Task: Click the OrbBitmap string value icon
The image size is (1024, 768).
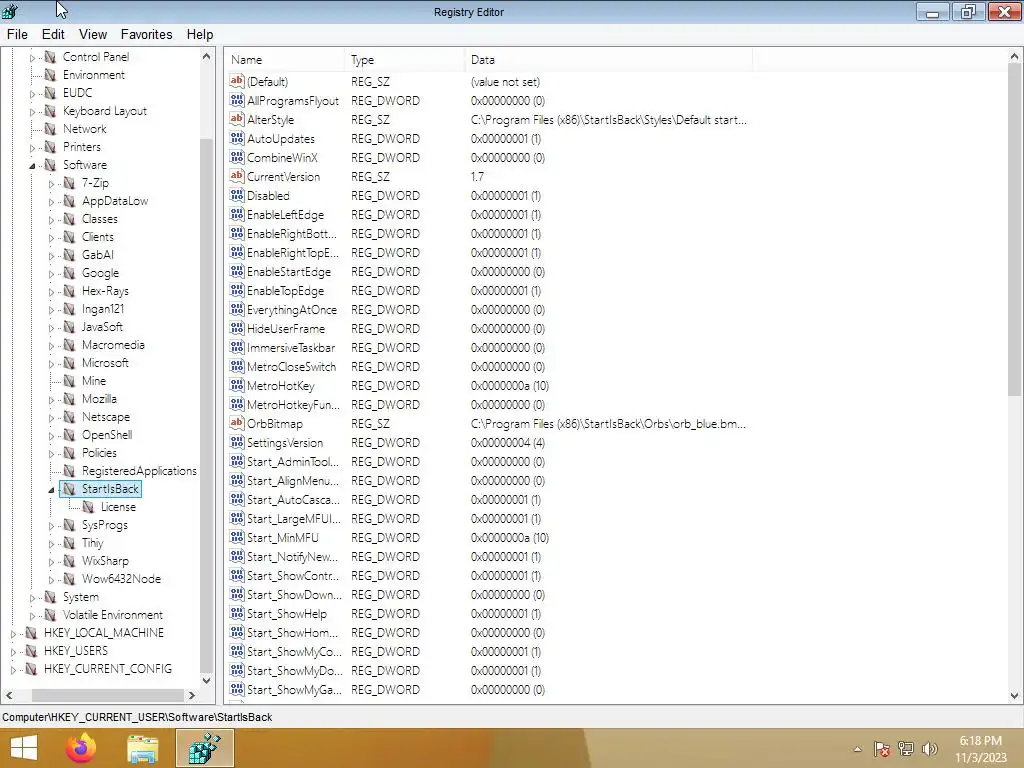Action: [236, 423]
